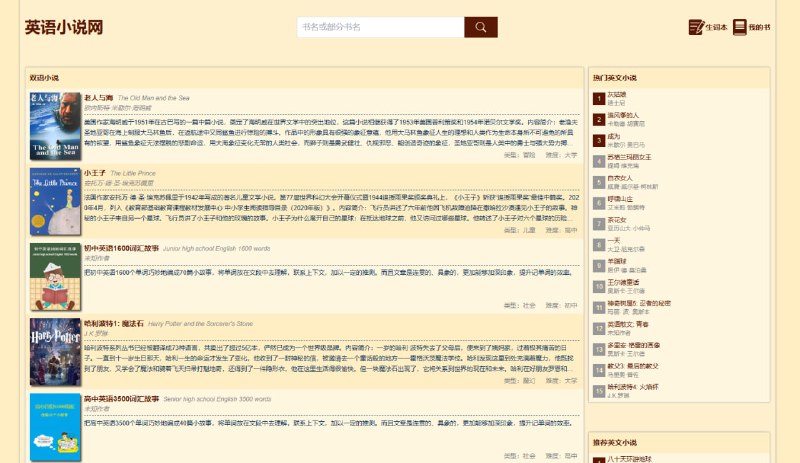Screen dimensions: 800x463
Task: Click the rank 3 badge in hot list
Action: coord(598,140)
